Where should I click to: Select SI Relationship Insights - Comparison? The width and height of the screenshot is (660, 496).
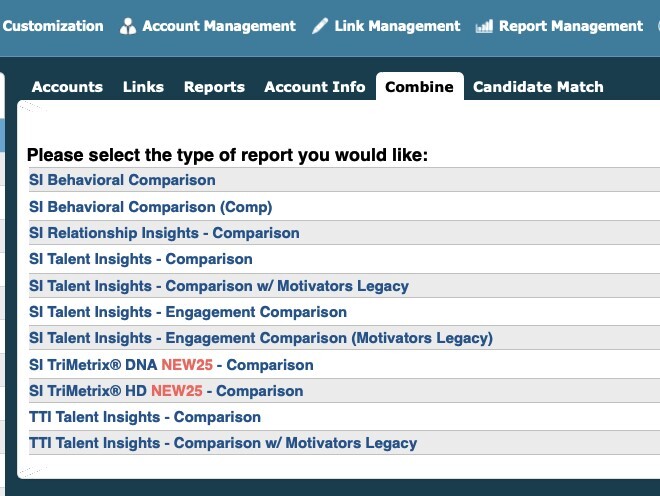pos(164,233)
